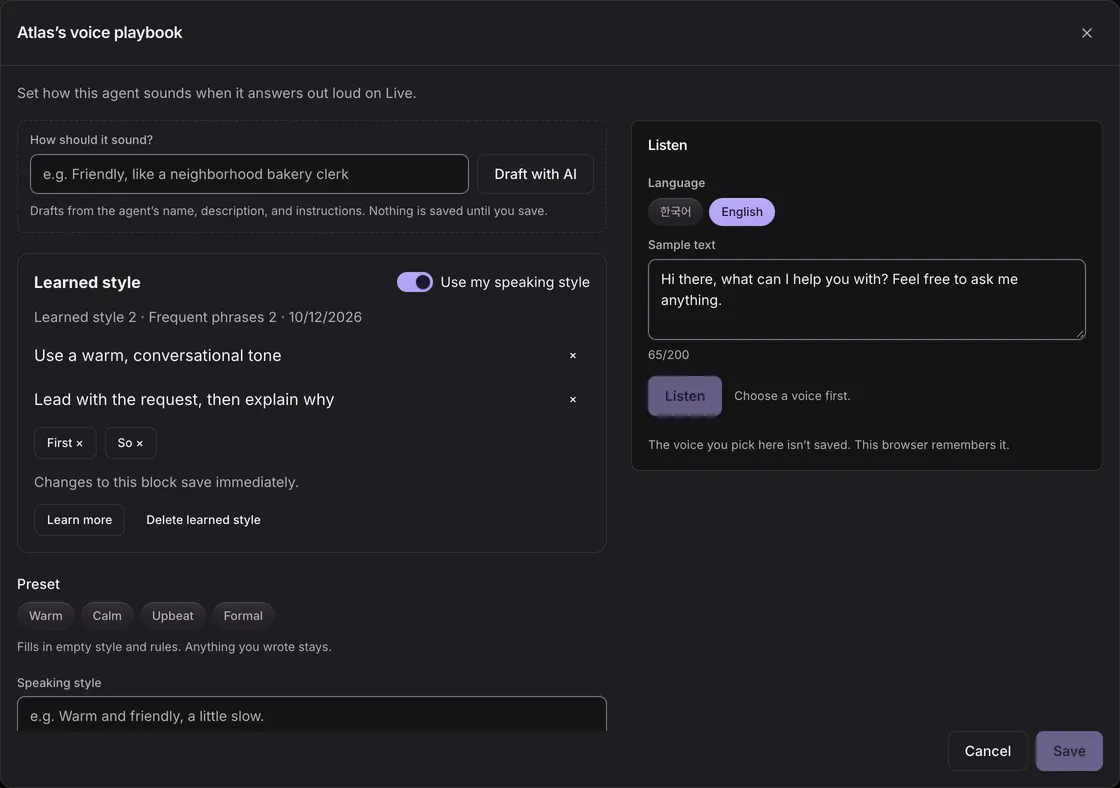The image size is (1120, 788).
Task: Edit the Sample text box
Action: tap(866, 299)
